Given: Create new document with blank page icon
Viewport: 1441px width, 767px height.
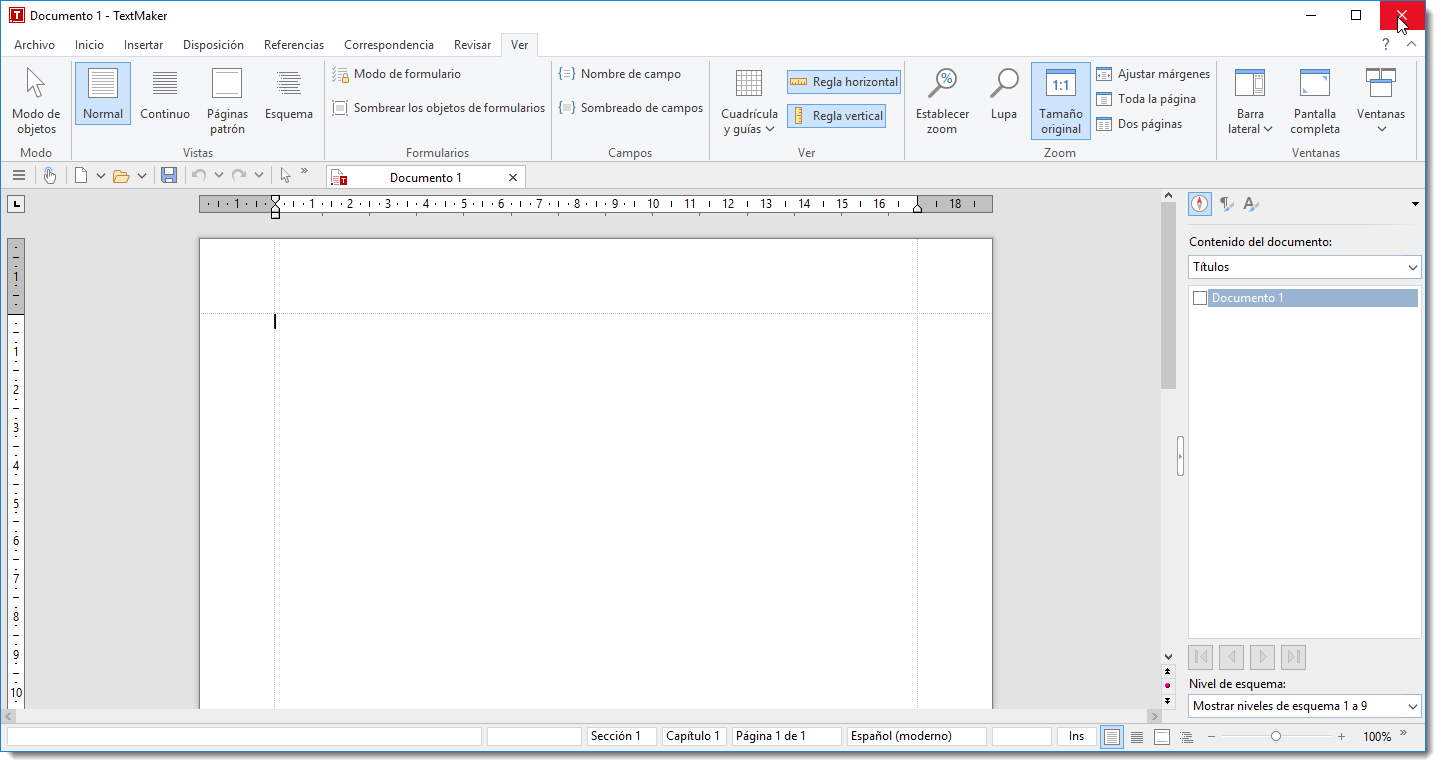Looking at the screenshot, I should [x=81, y=176].
